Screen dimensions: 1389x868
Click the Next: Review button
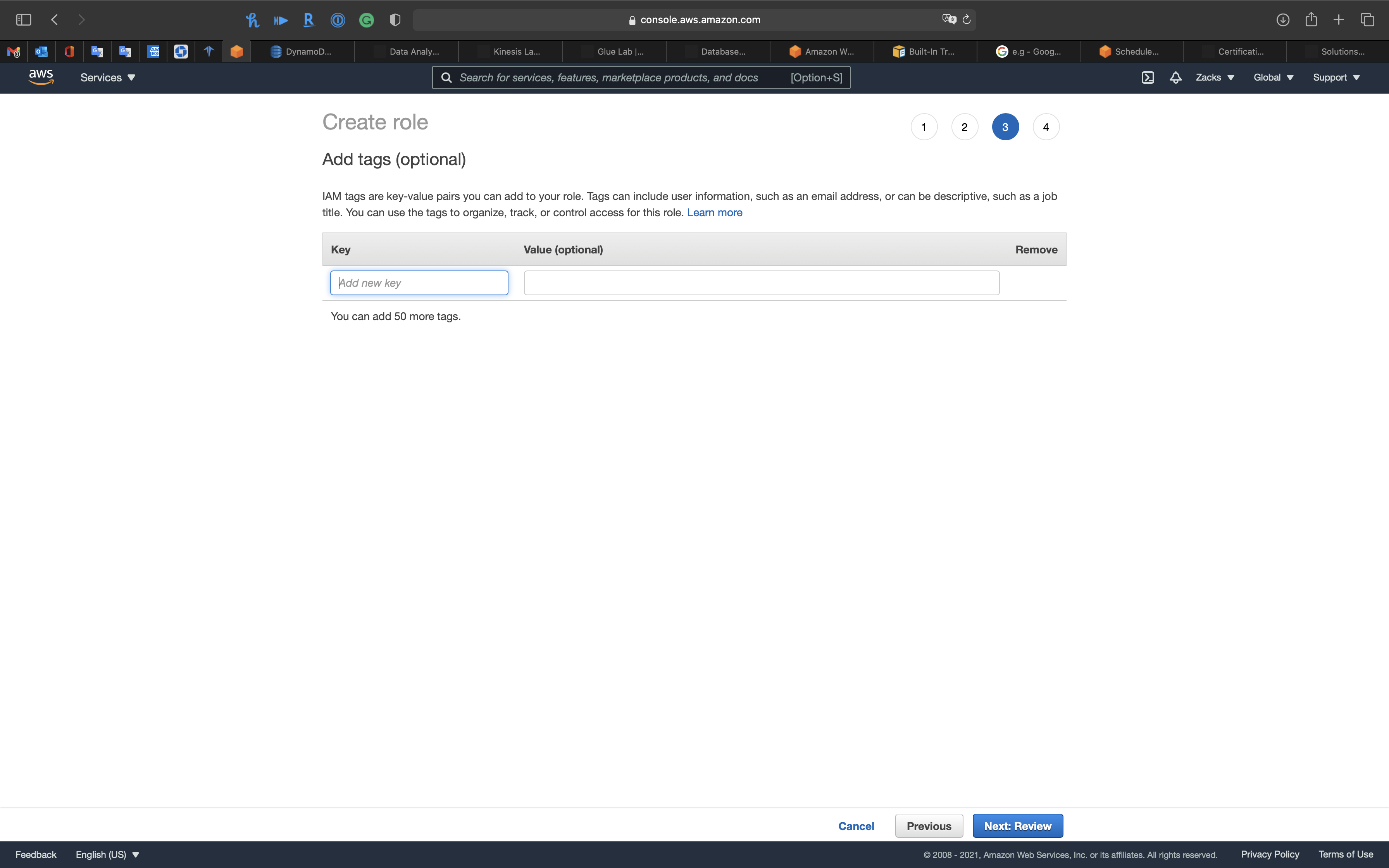tap(1017, 825)
